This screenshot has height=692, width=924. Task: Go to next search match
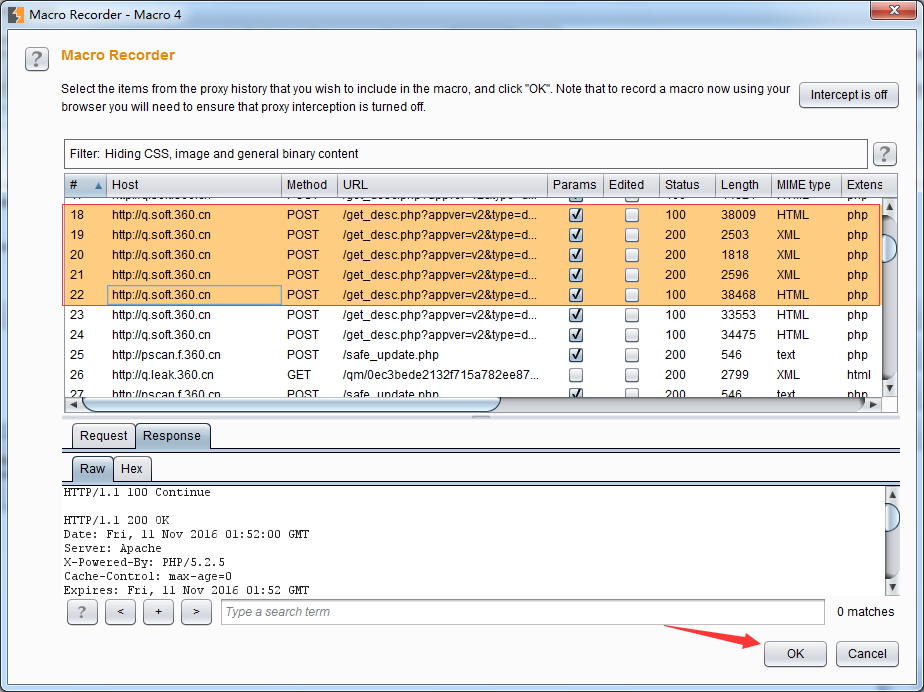coord(196,612)
